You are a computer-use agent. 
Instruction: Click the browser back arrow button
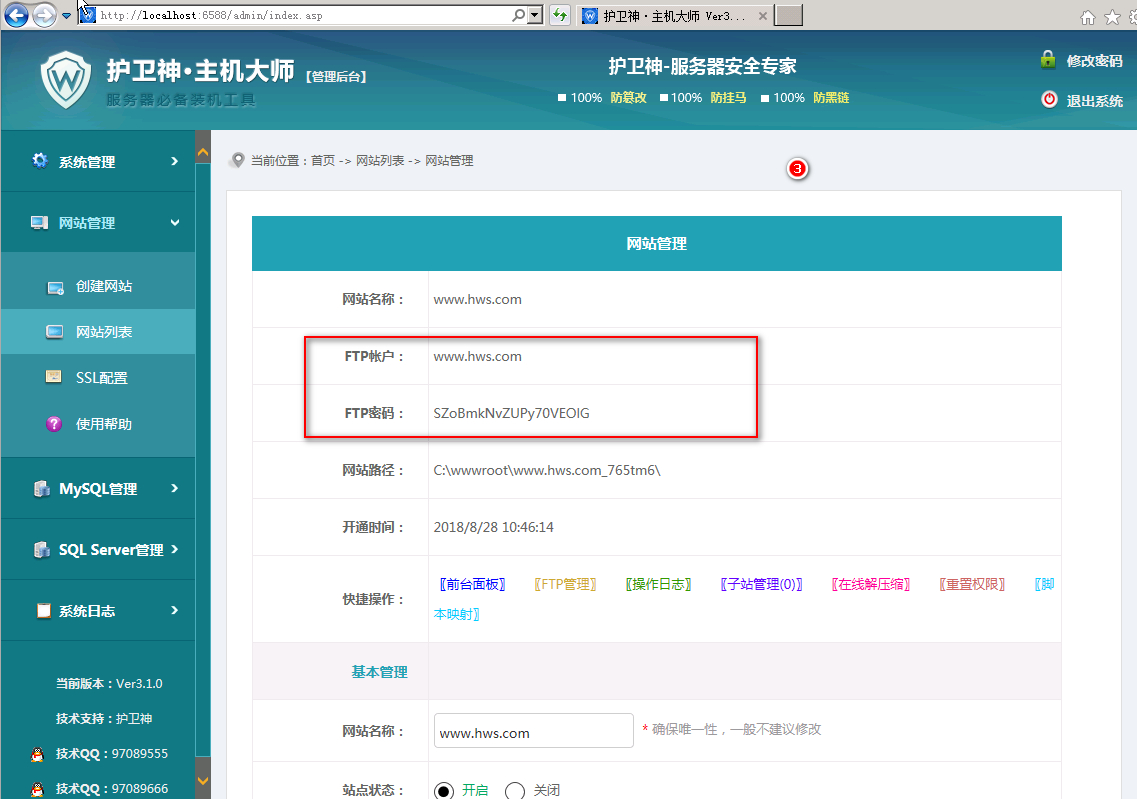coord(17,16)
